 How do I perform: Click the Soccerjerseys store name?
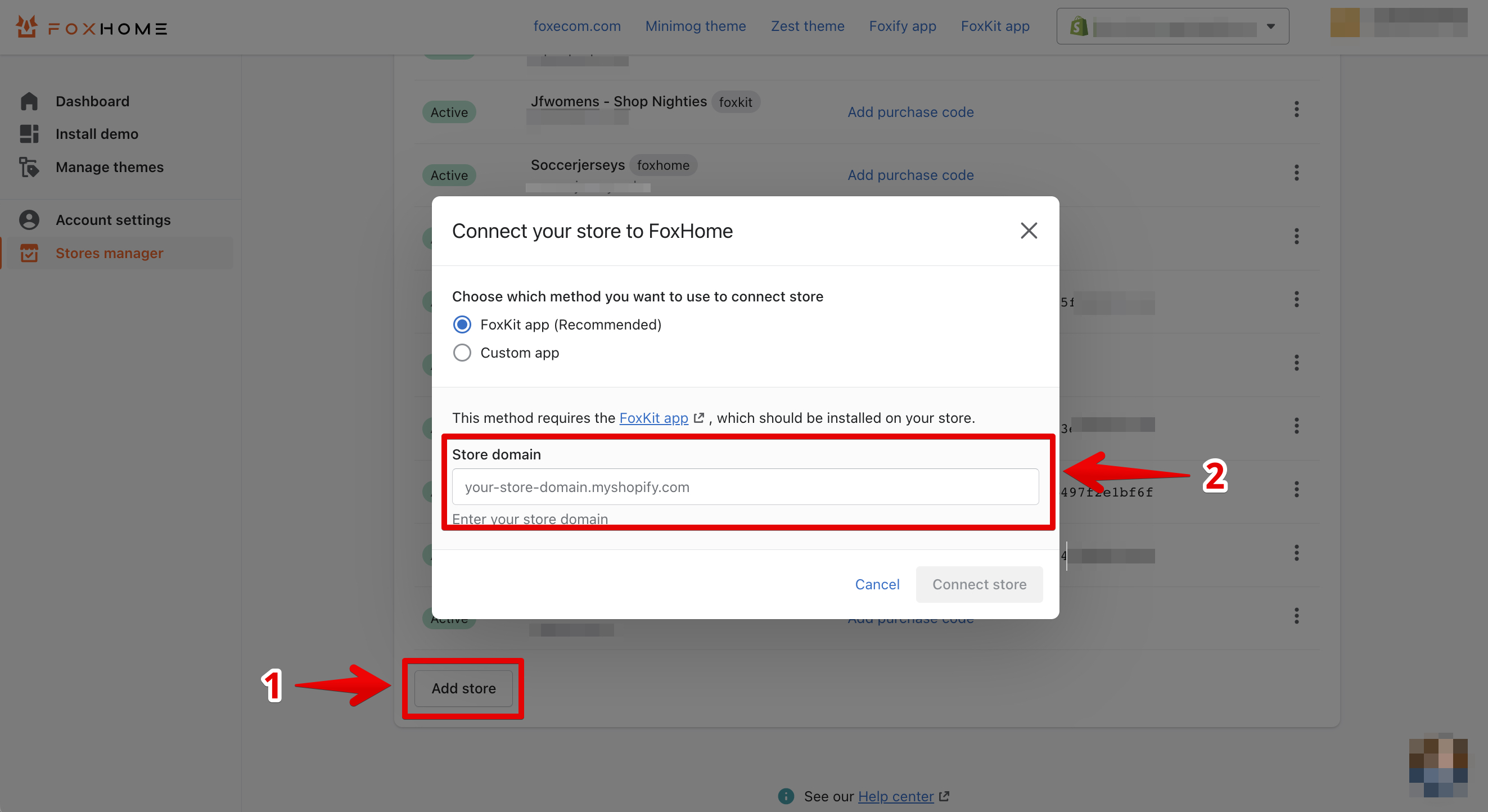(578, 165)
